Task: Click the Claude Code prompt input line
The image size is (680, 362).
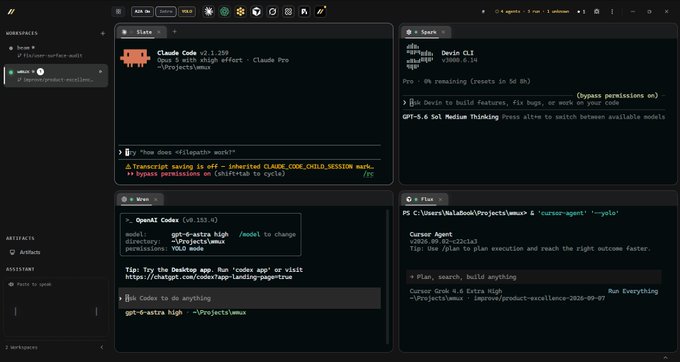Action: point(249,153)
